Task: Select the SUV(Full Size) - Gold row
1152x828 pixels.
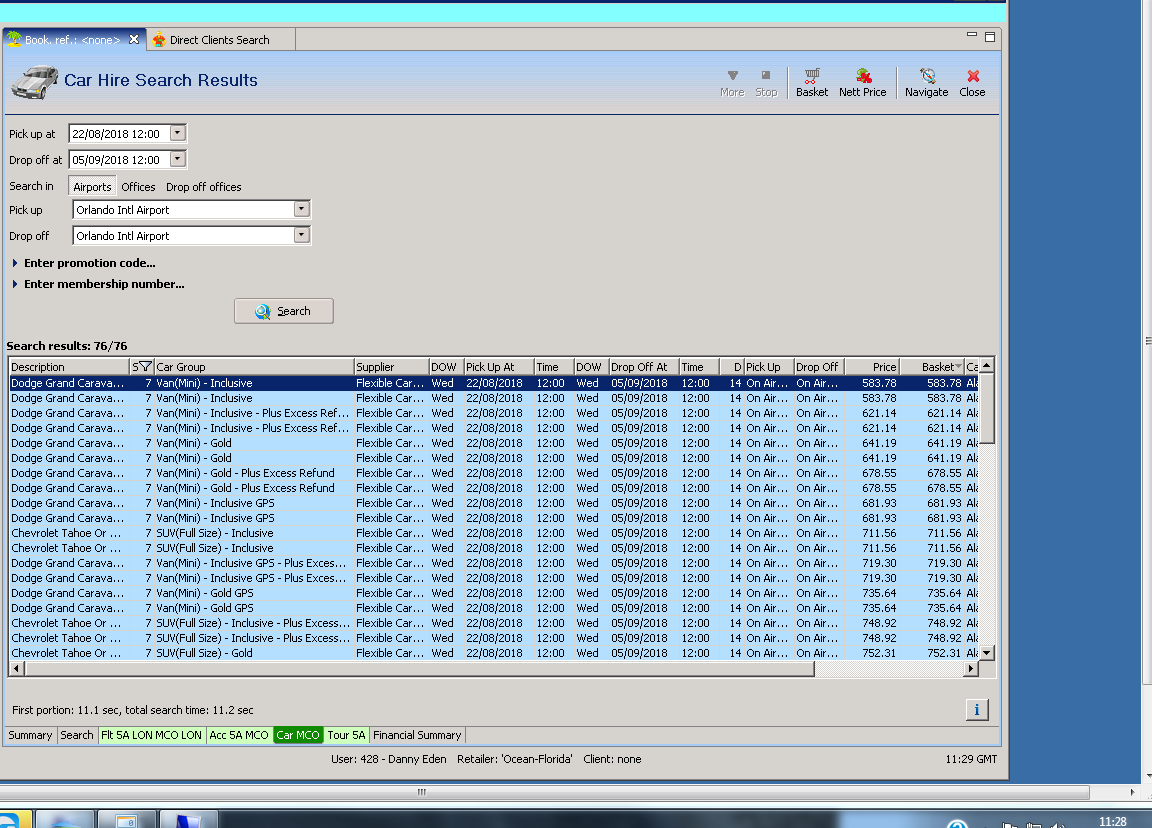Action: (x=494, y=652)
